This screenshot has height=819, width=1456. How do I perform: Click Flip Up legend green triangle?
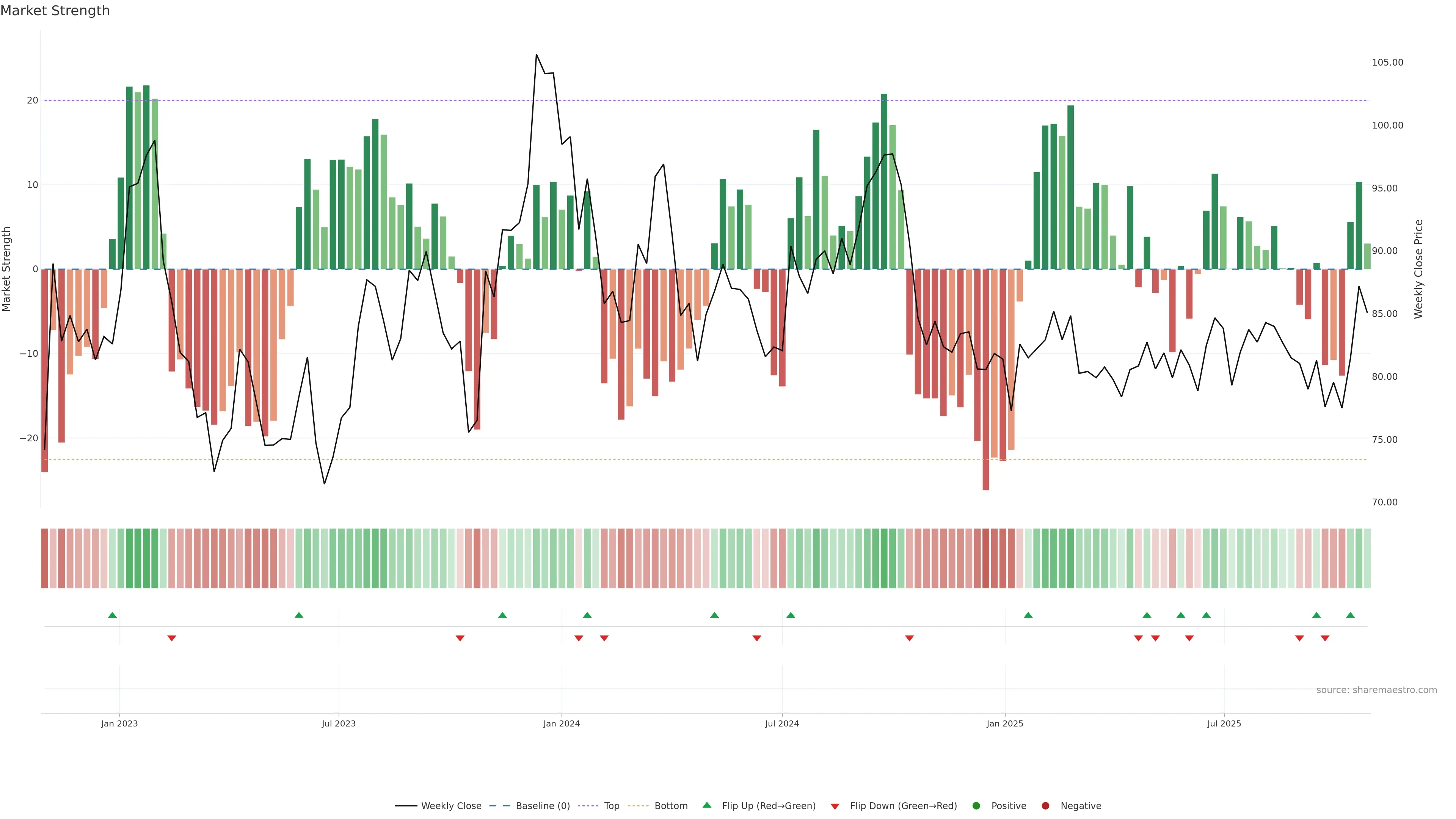pos(706,805)
